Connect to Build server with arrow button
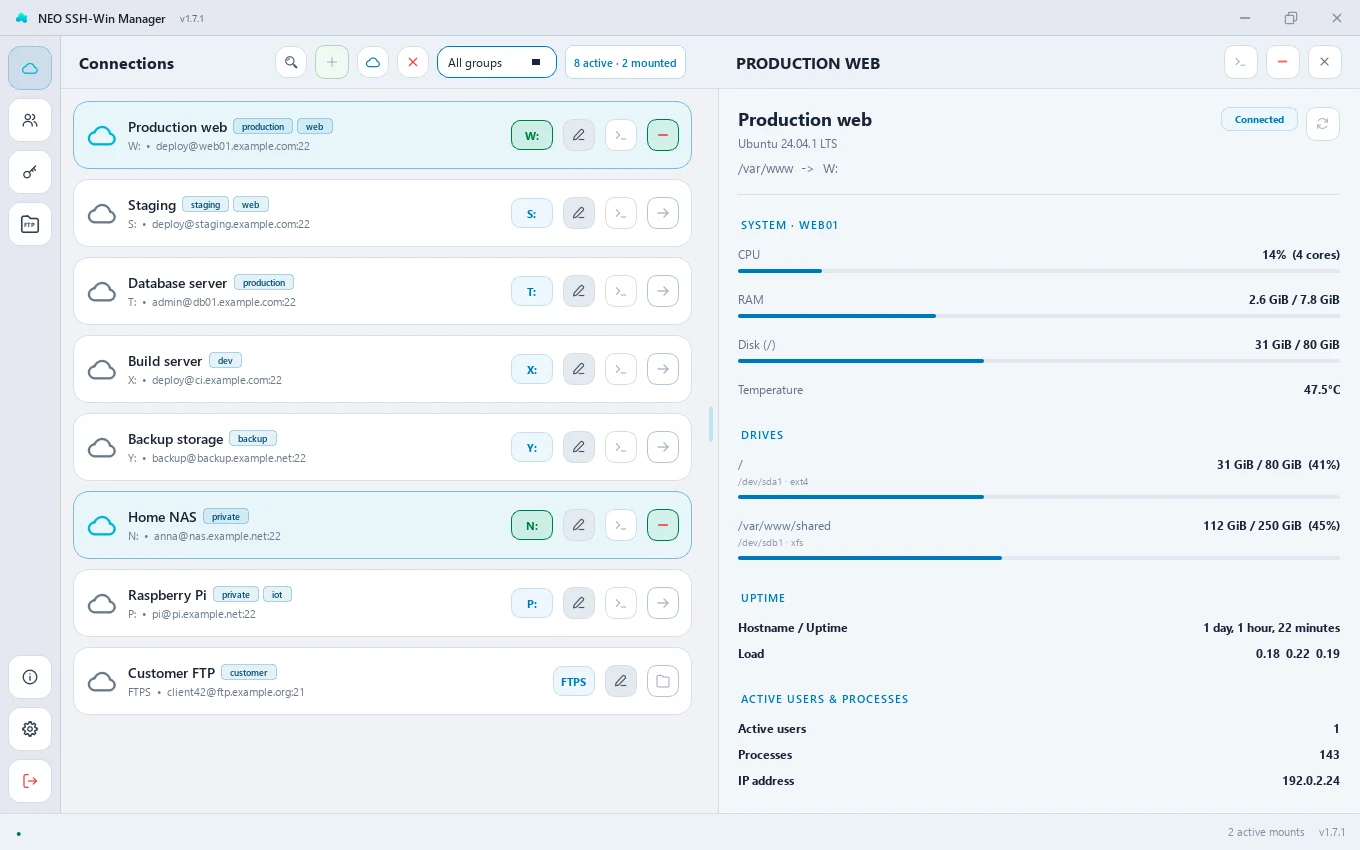1360x850 pixels. [663, 369]
